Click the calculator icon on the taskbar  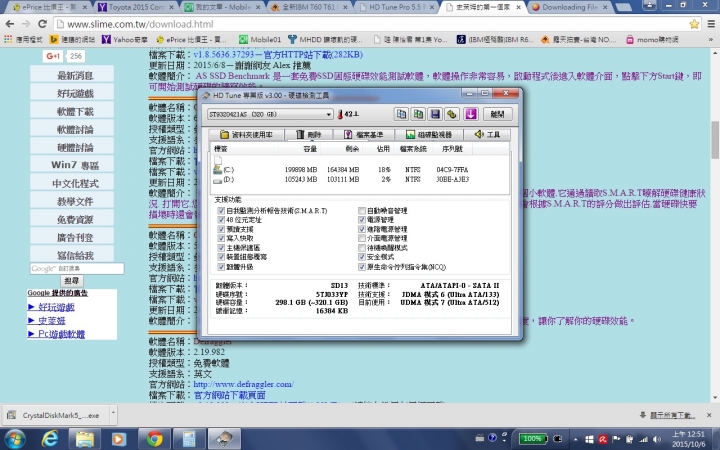pos(189,439)
